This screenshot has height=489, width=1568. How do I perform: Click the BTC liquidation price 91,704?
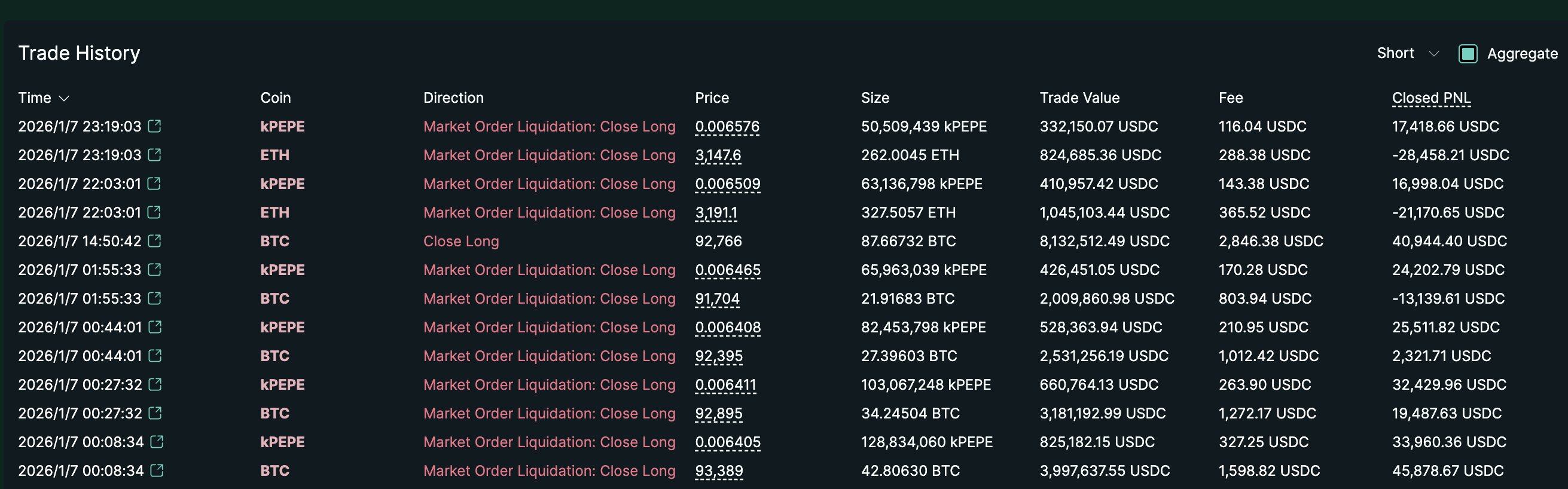717,299
